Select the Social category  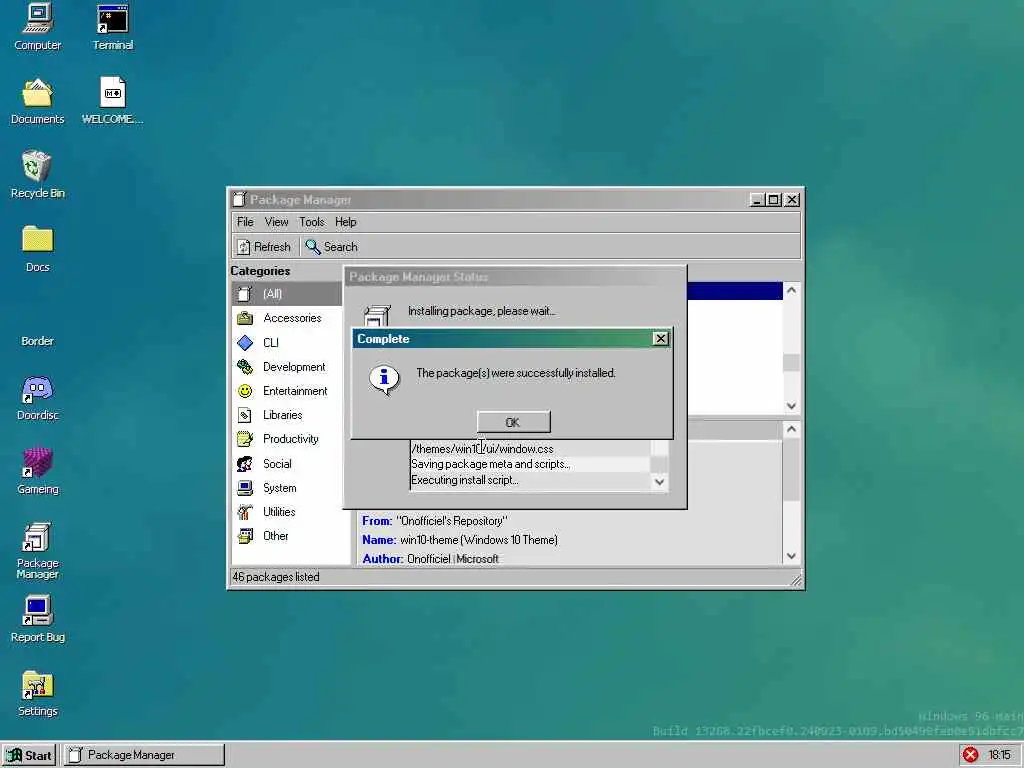point(287,464)
